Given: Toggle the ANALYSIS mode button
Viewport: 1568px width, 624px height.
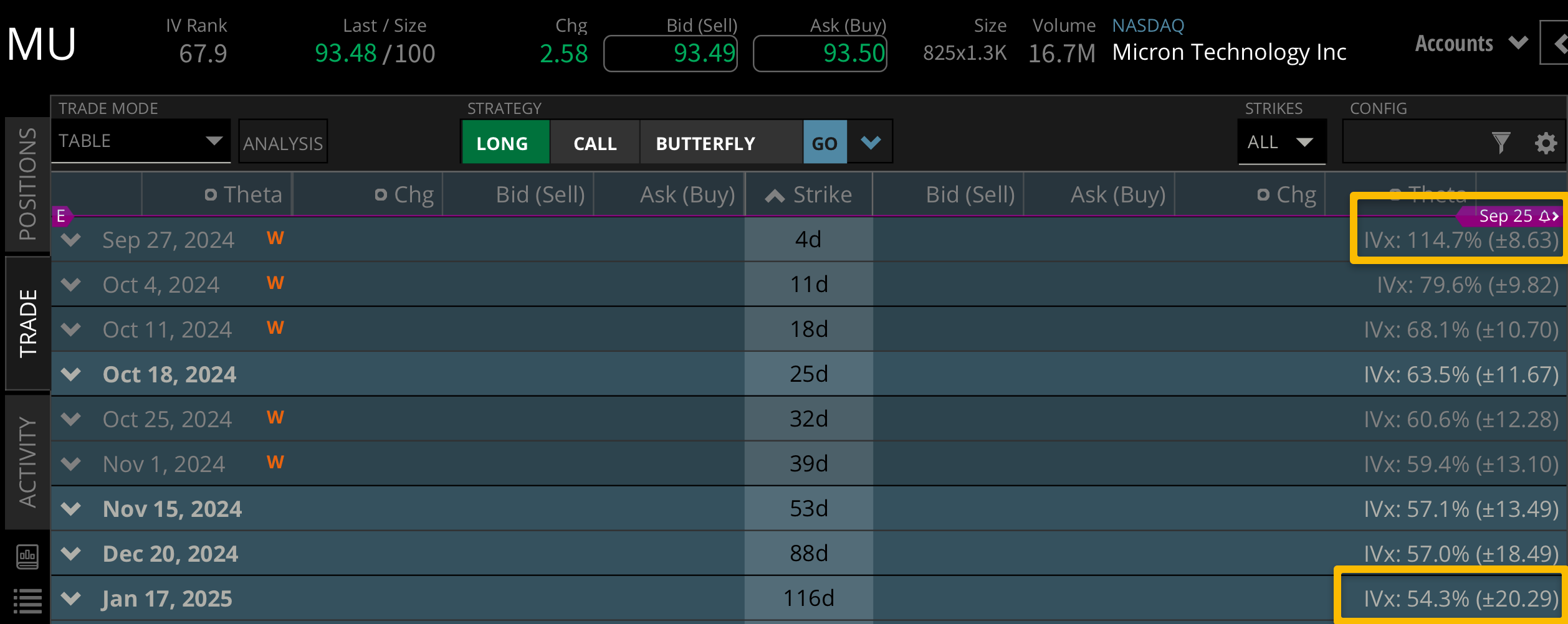Looking at the screenshot, I should (283, 143).
